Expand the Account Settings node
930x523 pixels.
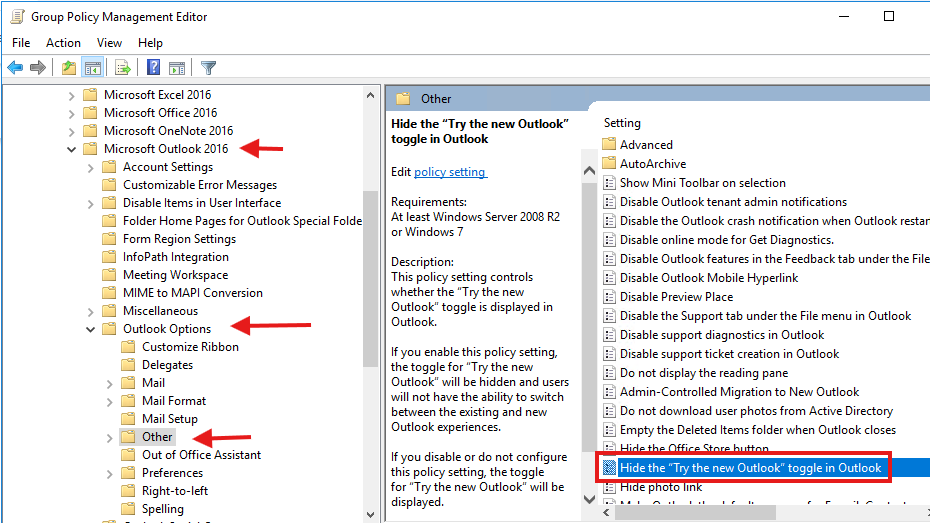tap(90, 168)
